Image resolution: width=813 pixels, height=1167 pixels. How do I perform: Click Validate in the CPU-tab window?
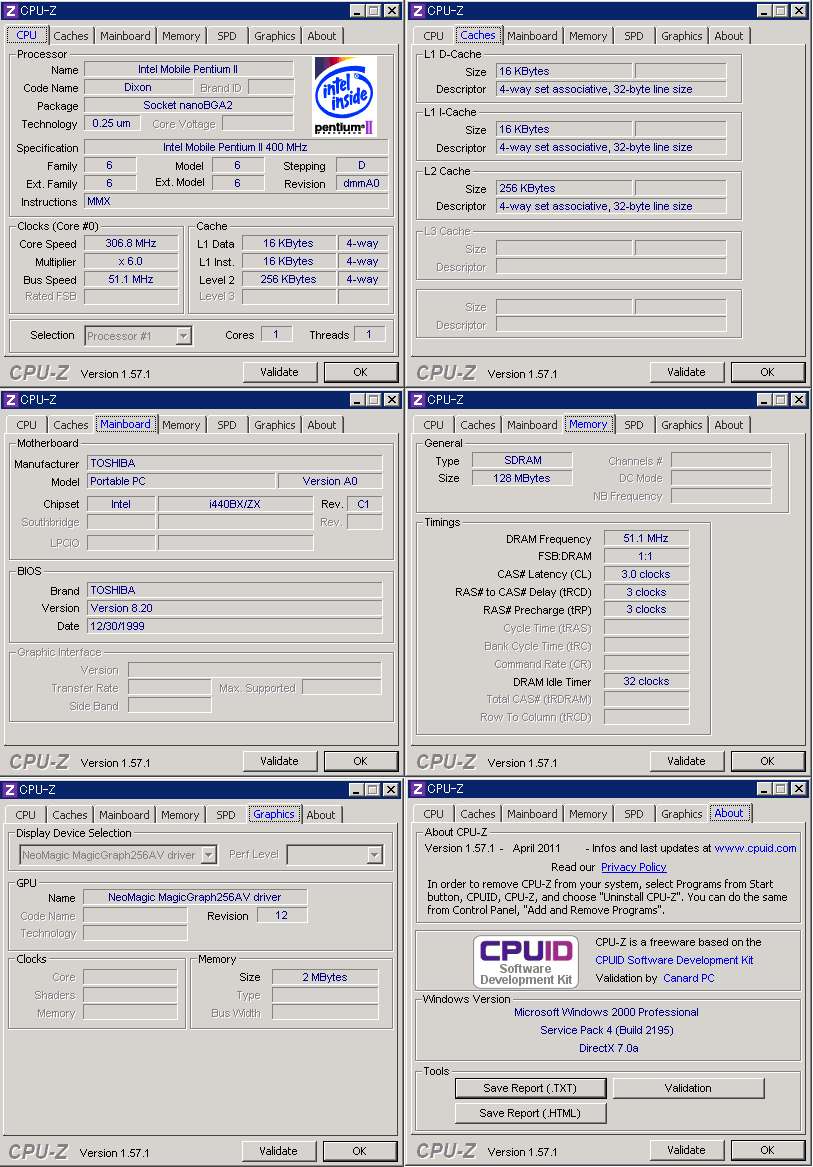pyautogui.click(x=280, y=372)
